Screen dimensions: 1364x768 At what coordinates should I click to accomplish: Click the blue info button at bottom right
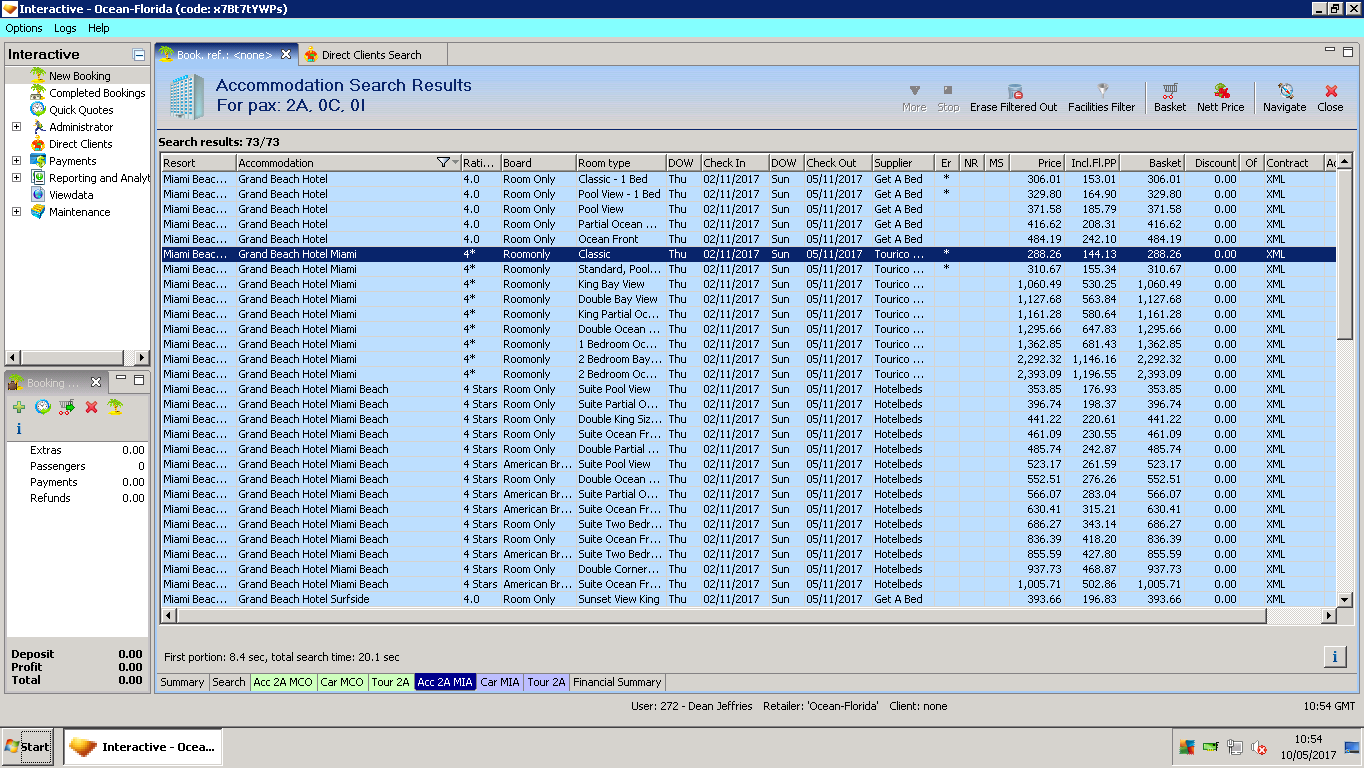1334,657
